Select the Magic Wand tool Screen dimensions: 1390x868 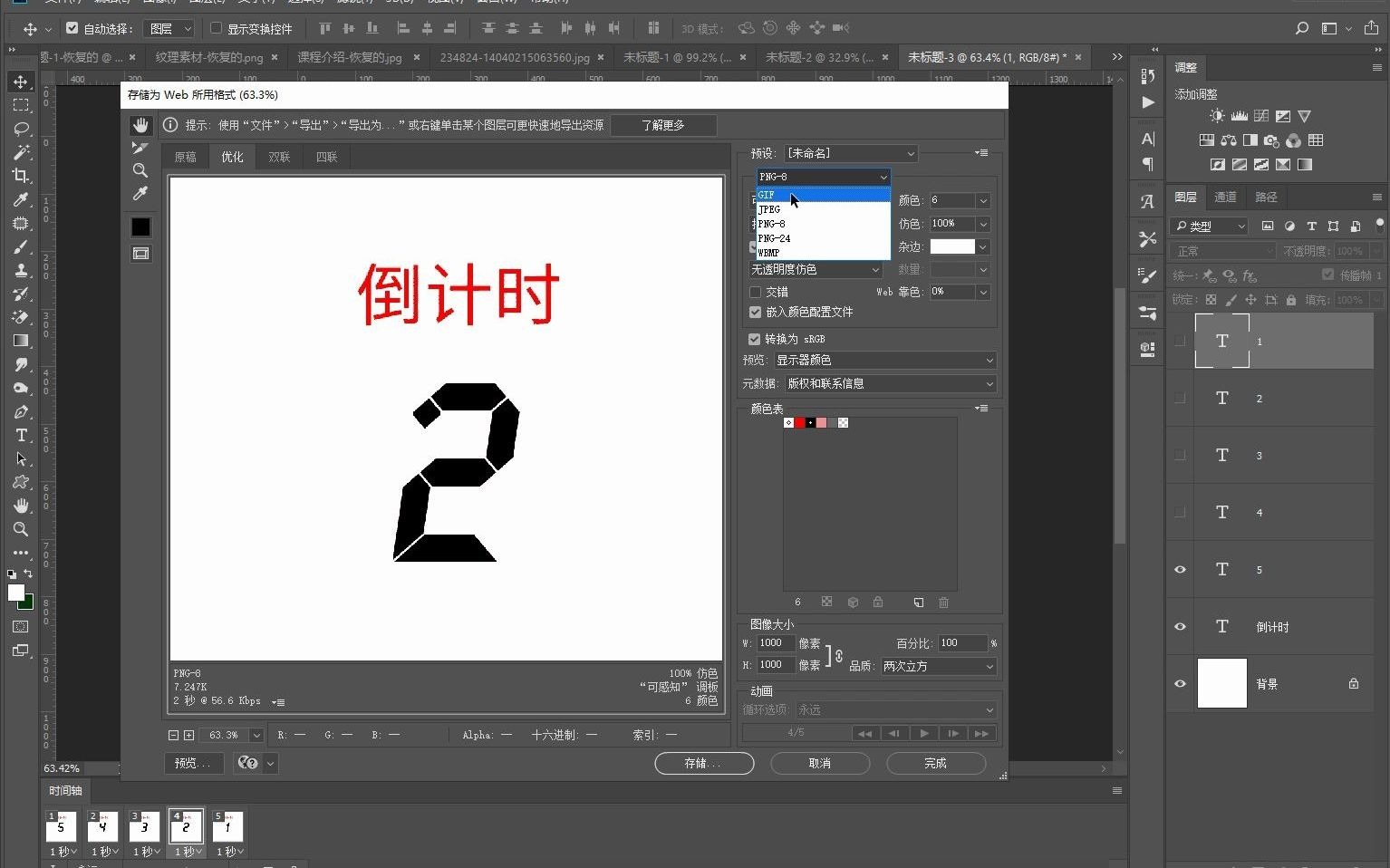[x=21, y=152]
